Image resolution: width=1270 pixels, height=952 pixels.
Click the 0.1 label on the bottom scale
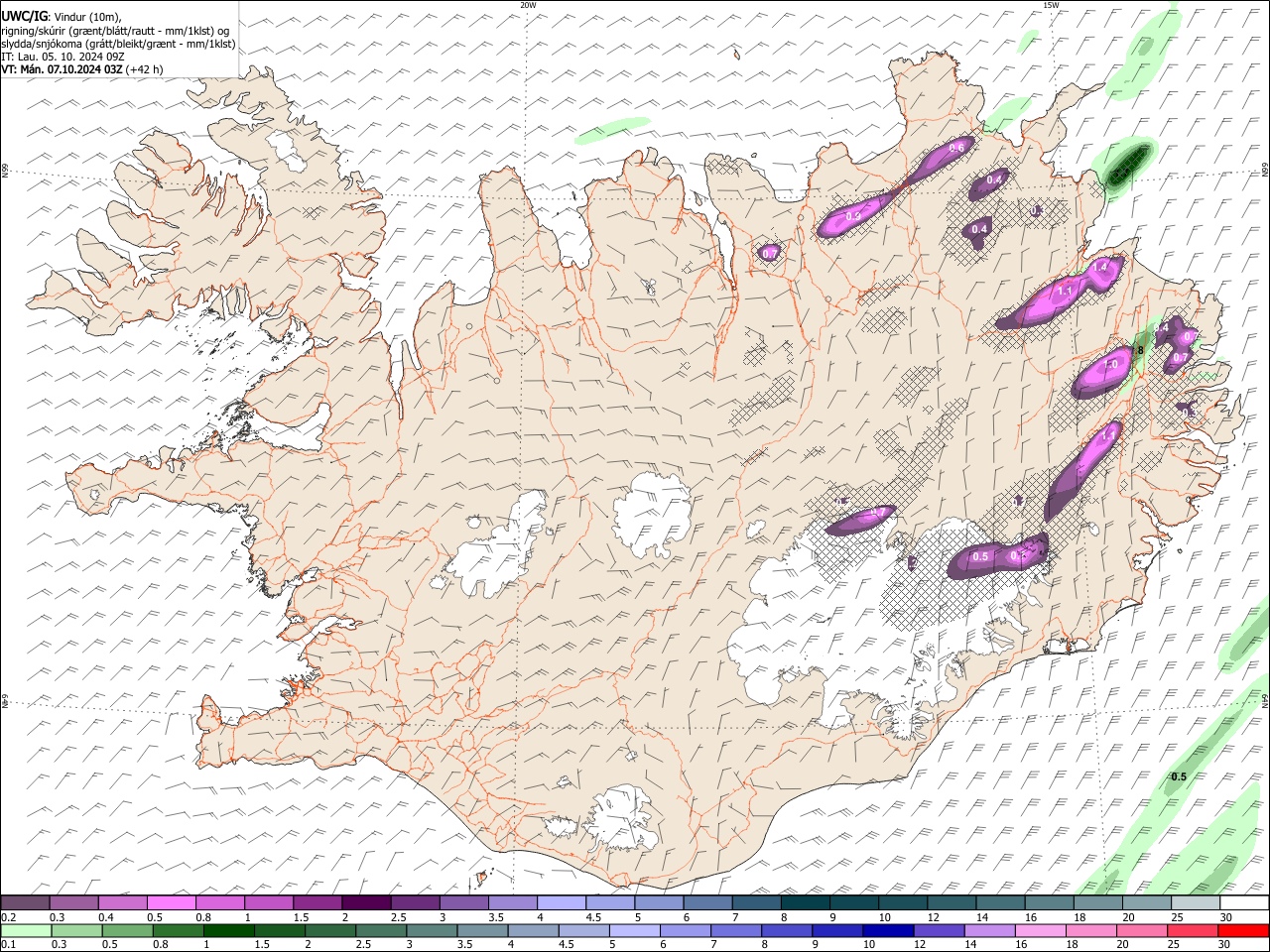click(x=7, y=944)
